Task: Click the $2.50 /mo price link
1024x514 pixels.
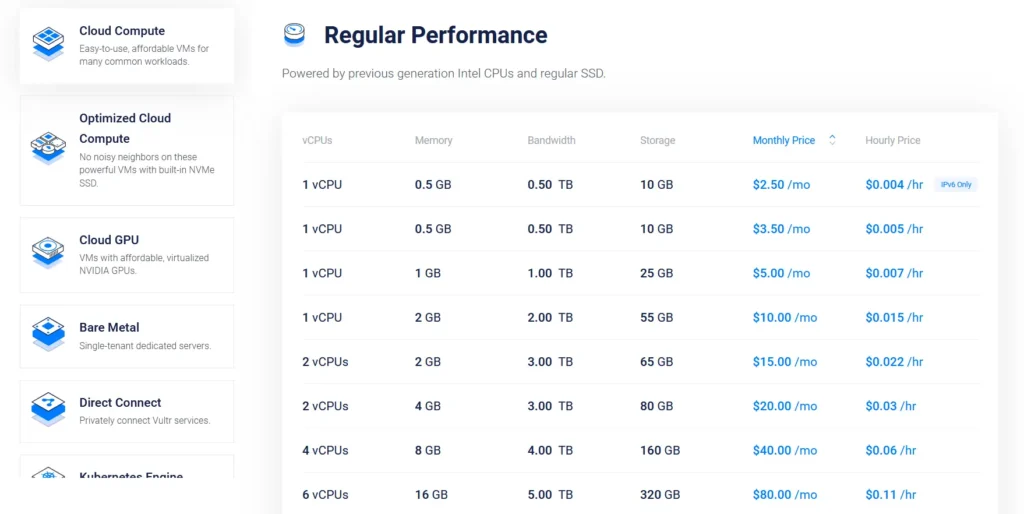Action: pos(781,185)
